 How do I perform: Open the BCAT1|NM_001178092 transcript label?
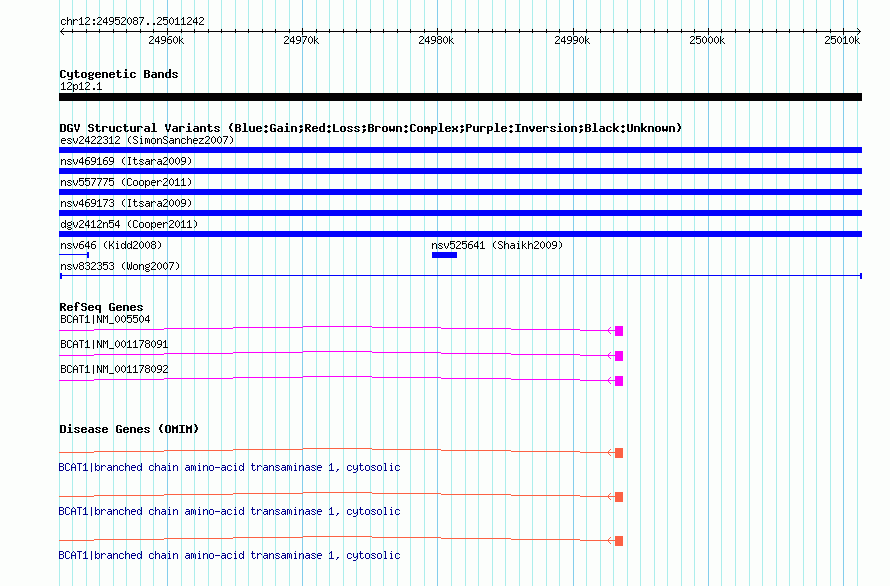tap(114, 369)
